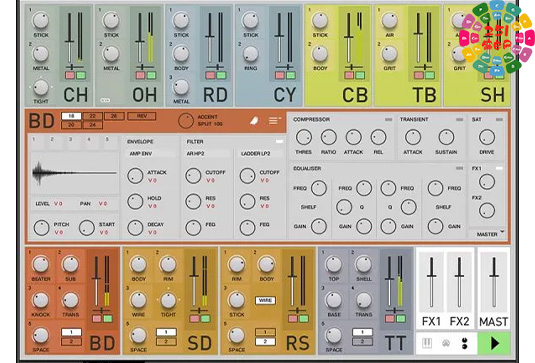The image size is (535, 363).
Task: Enable the Compressor section switch
Action: [388, 119]
